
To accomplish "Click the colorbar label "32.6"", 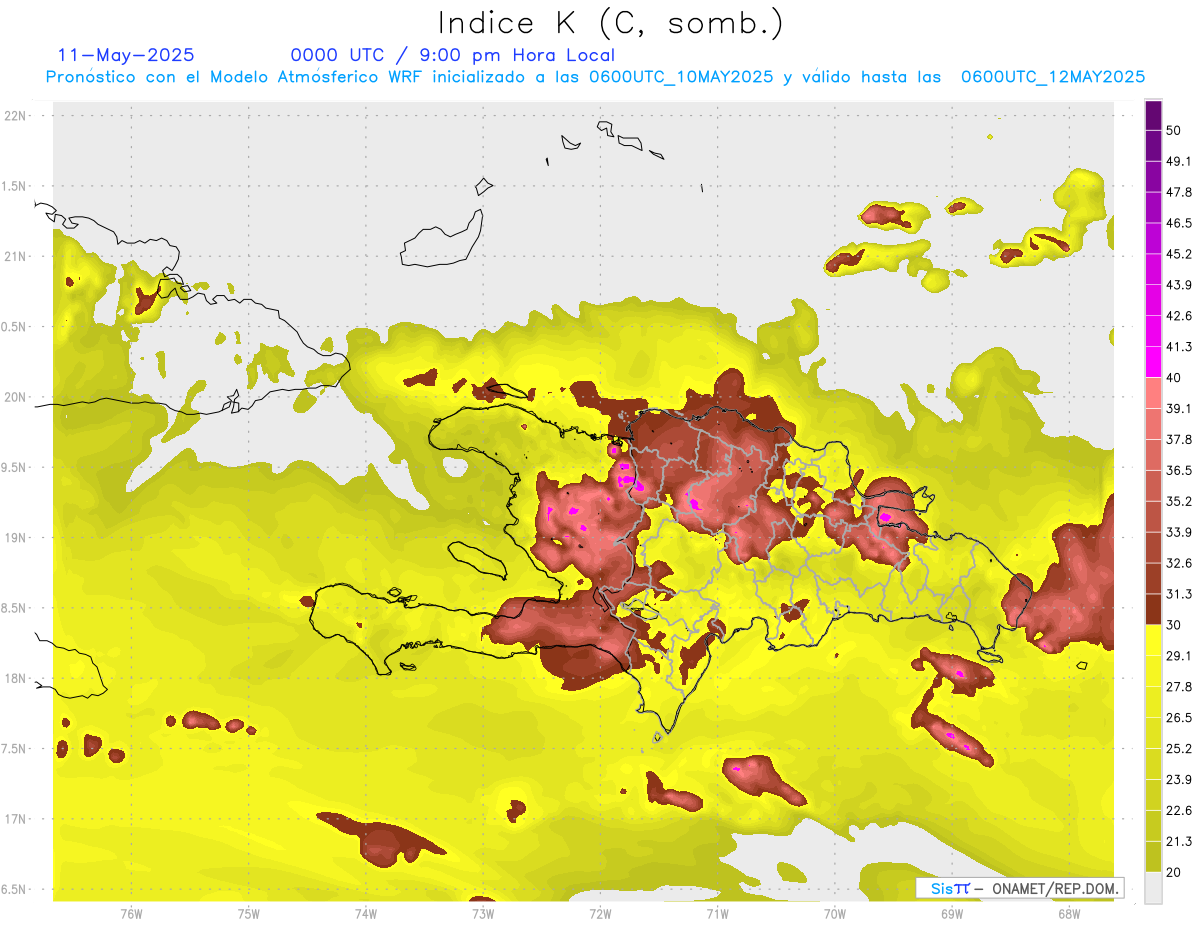I will coord(1178,563).
